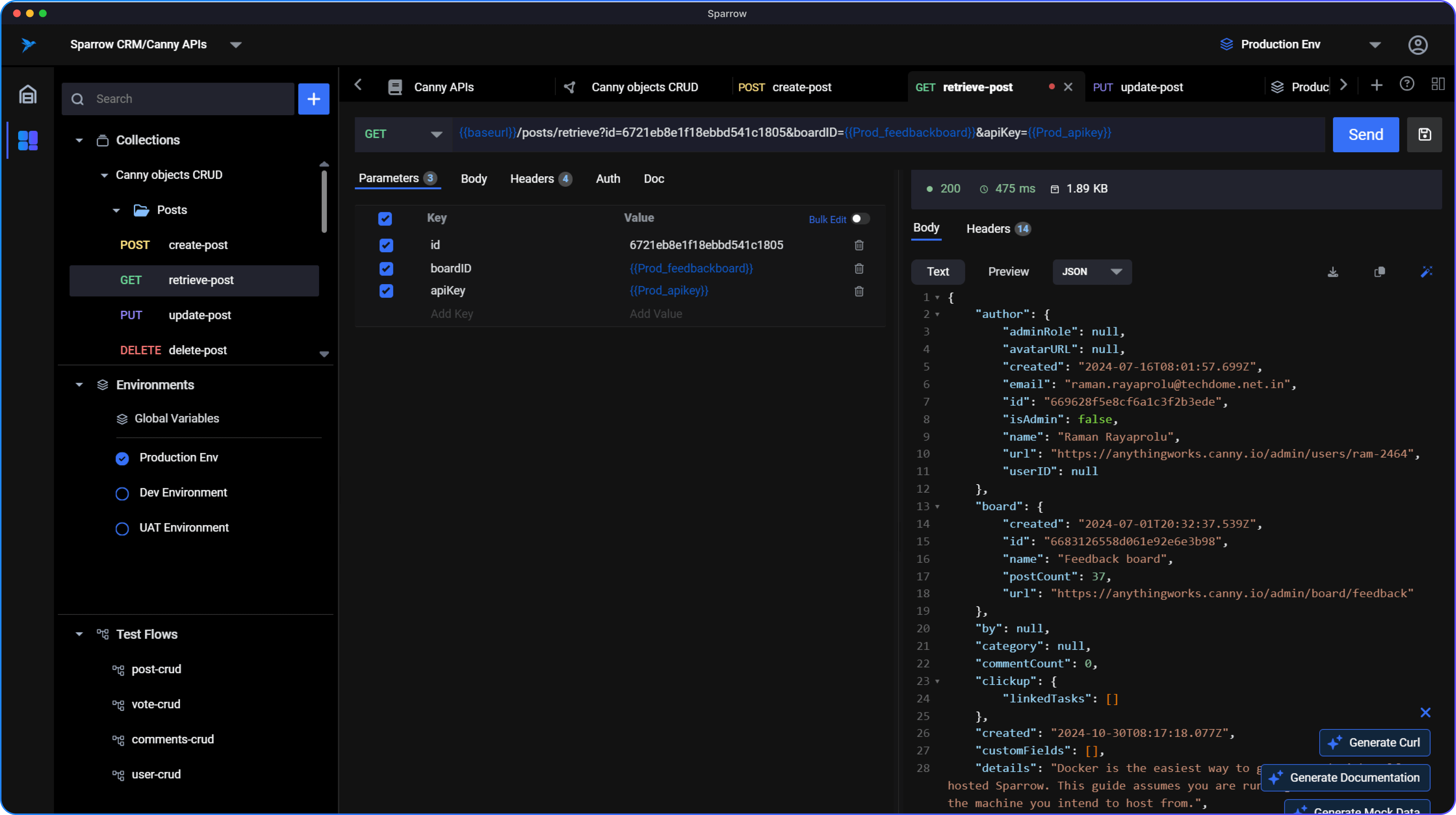
Task: Click the Sparrow bird logo
Action: [x=28, y=44]
